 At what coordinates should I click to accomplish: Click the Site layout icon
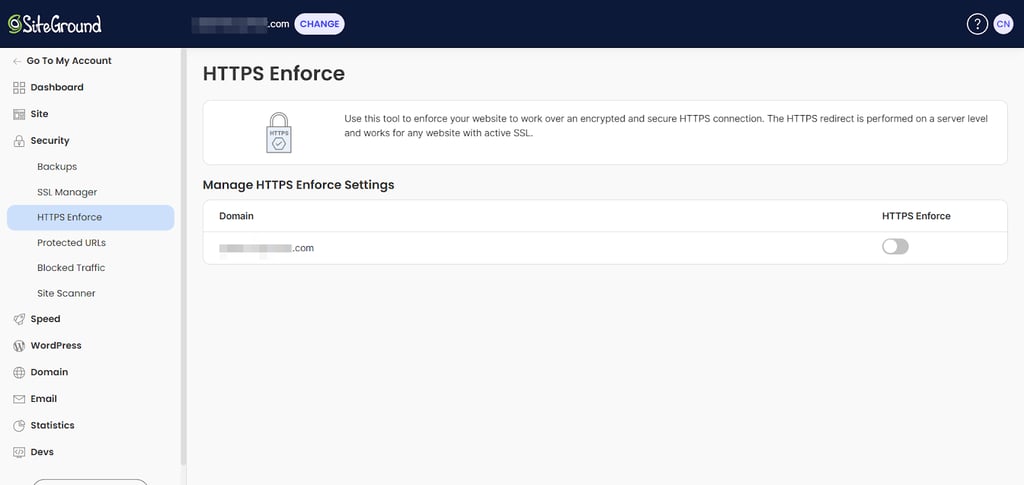[x=19, y=114]
